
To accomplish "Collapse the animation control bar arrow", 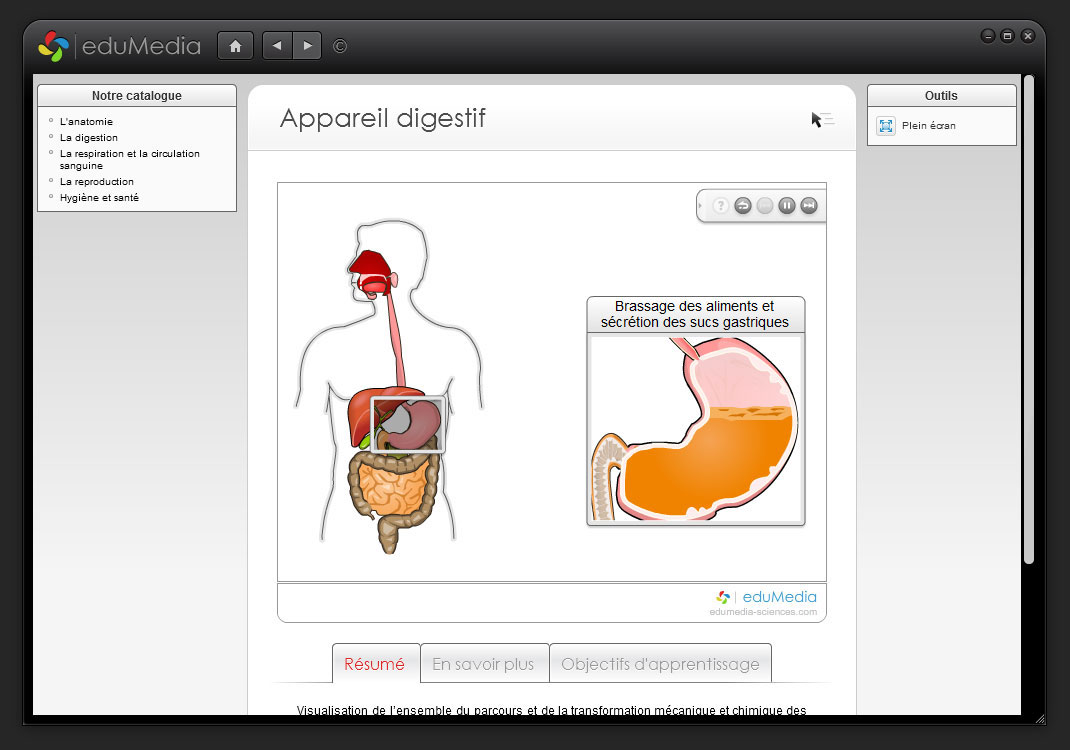I will [701, 206].
